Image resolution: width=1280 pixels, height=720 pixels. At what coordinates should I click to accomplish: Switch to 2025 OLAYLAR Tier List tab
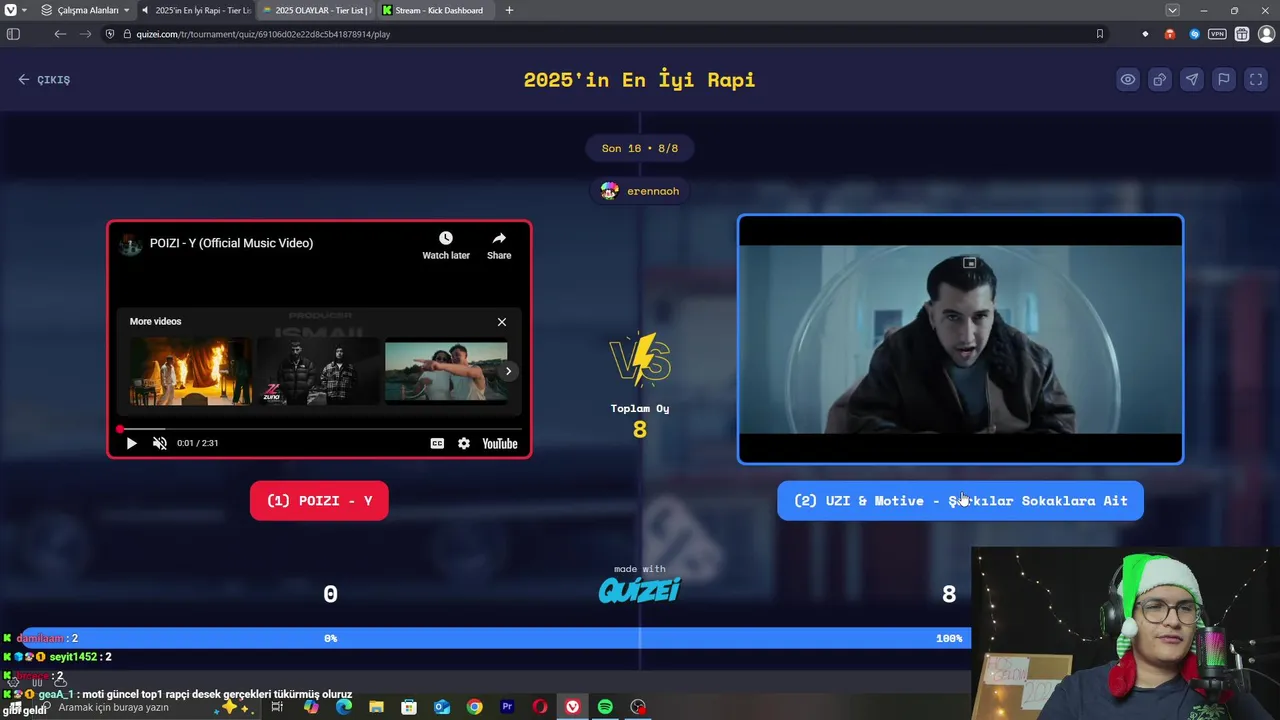tap(316, 10)
